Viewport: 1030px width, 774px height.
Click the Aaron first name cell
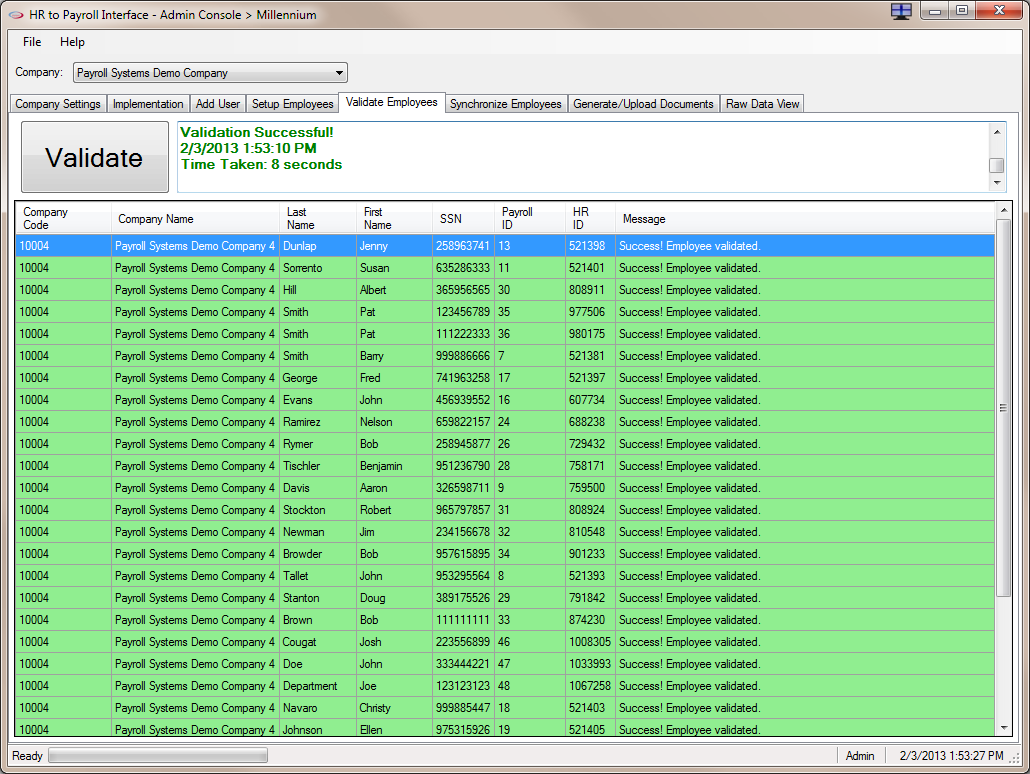pyautogui.click(x=394, y=488)
